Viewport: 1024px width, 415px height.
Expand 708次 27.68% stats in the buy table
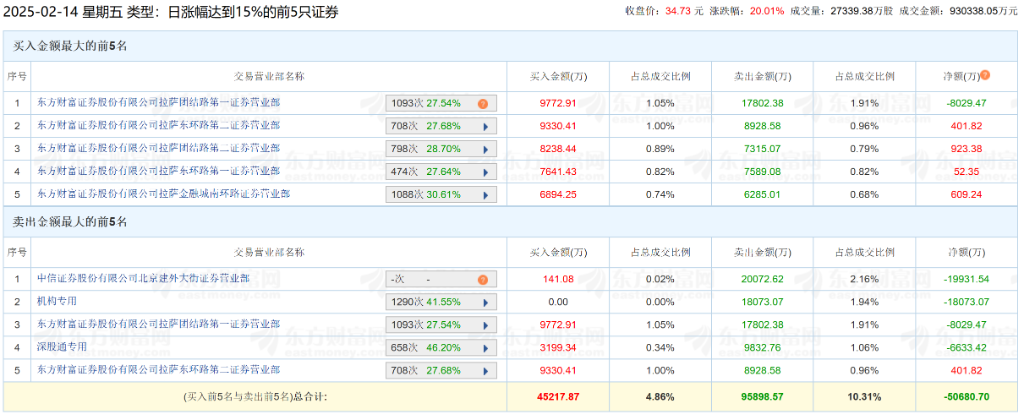pyautogui.click(x=485, y=126)
